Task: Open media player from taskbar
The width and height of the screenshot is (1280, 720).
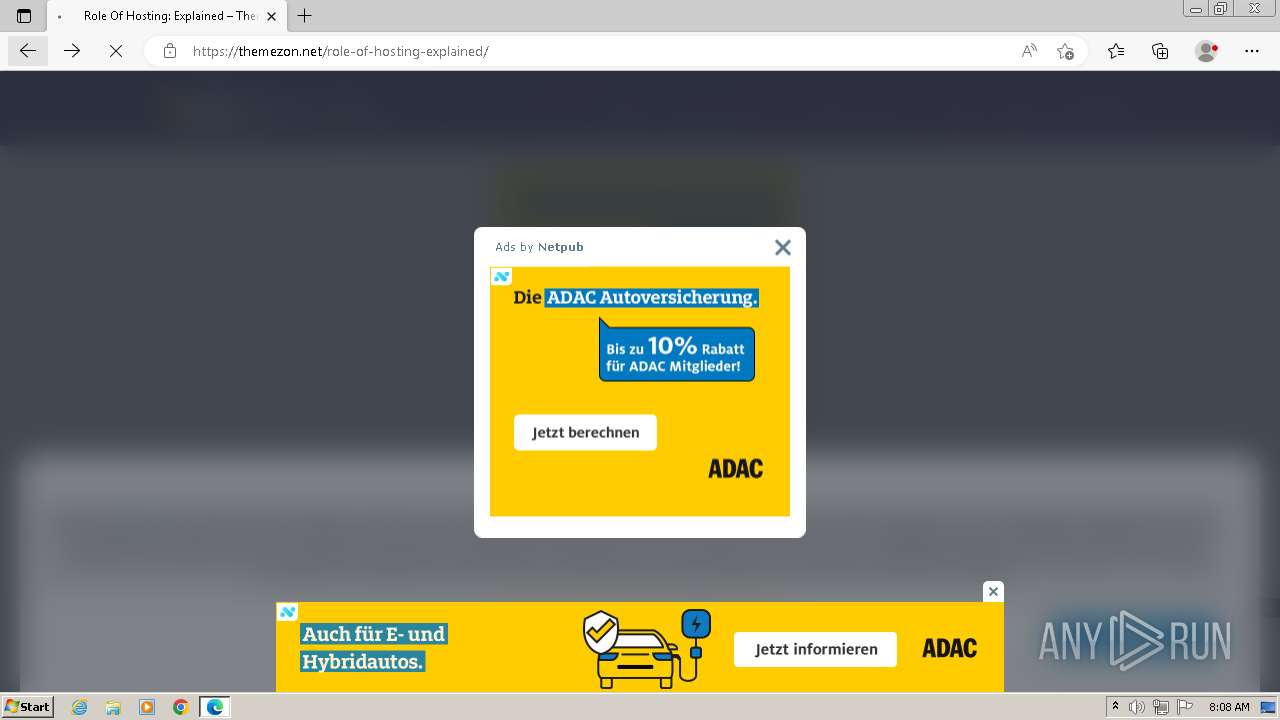Action: click(x=147, y=707)
